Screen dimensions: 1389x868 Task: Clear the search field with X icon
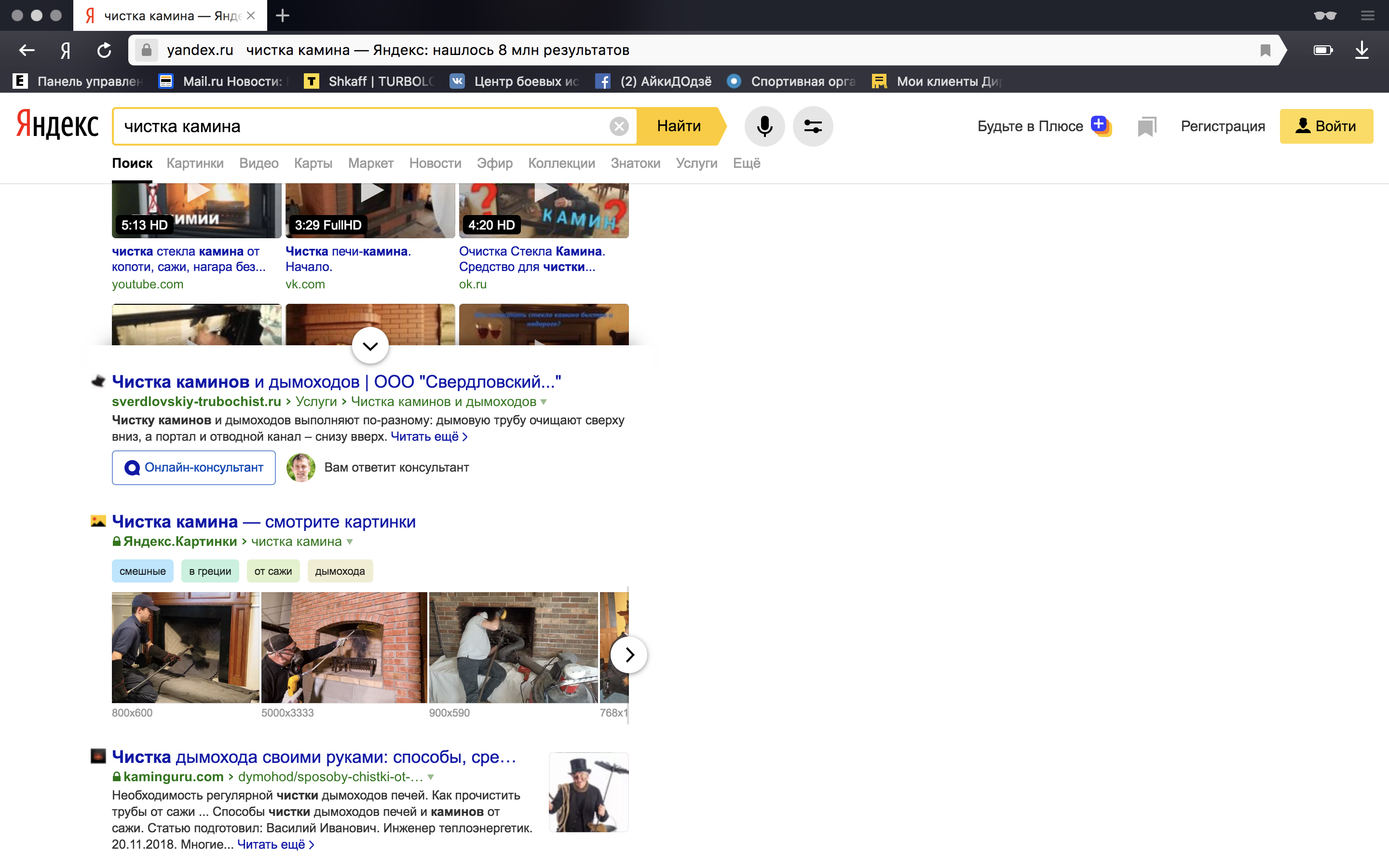point(619,126)
